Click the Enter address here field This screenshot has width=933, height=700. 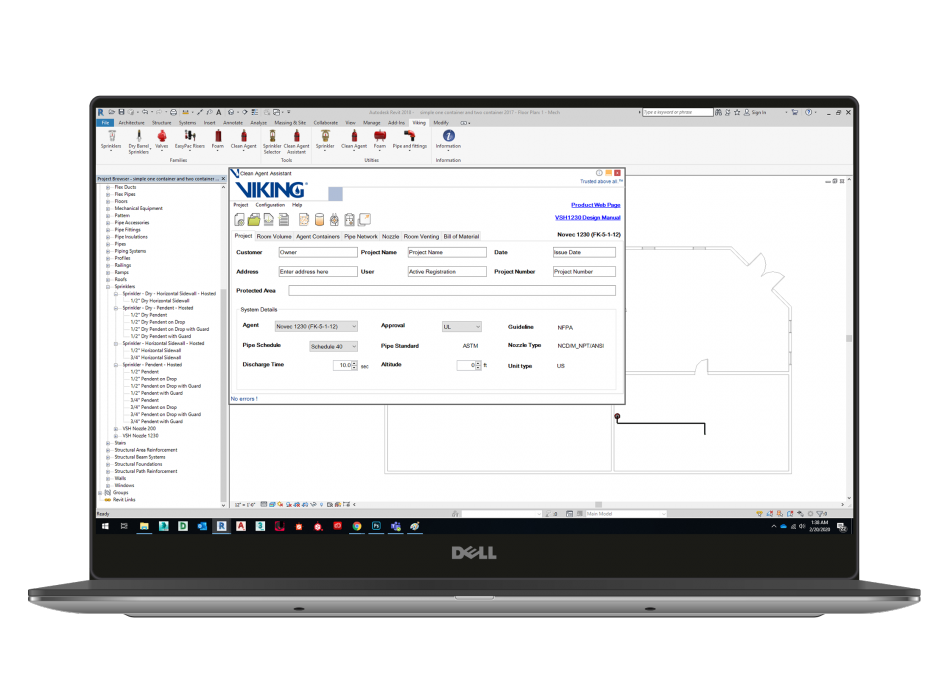pos(318,271)
